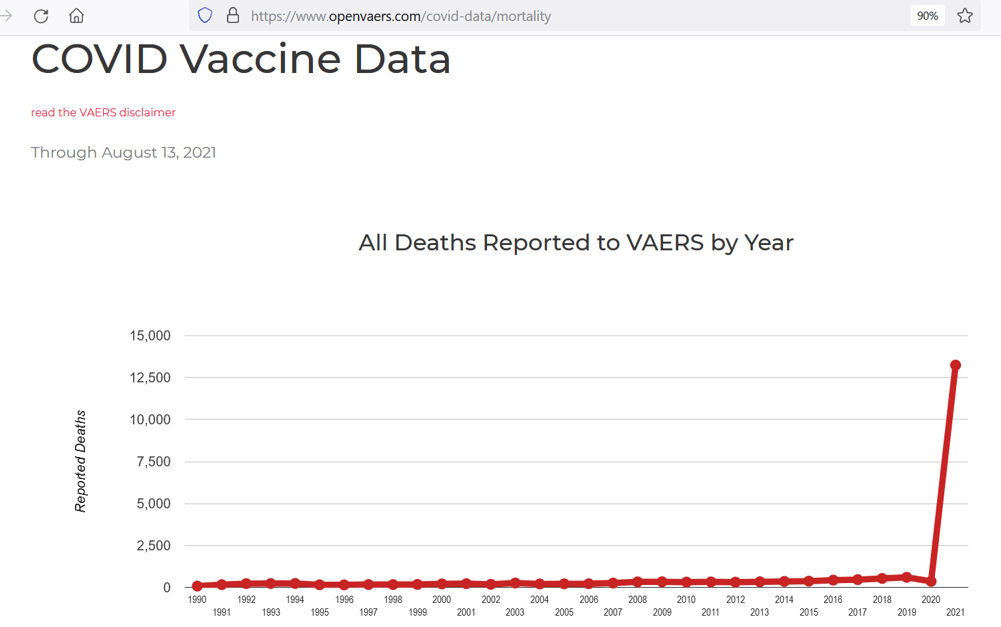Reset zoom using the 90% badge

tap(927, 16)
